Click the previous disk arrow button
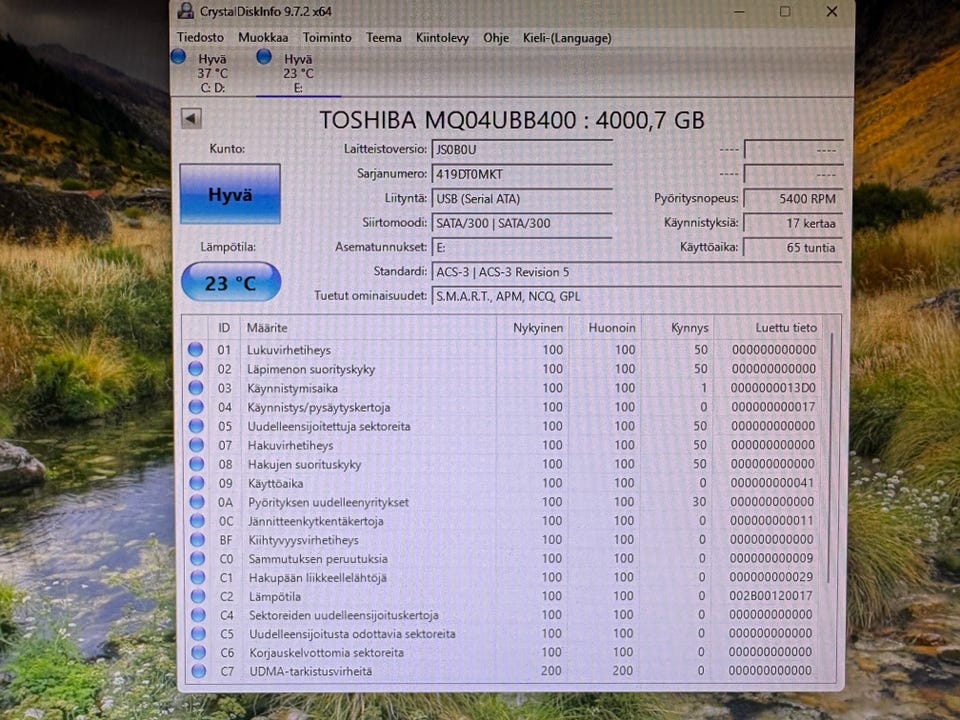 point(191,118)
